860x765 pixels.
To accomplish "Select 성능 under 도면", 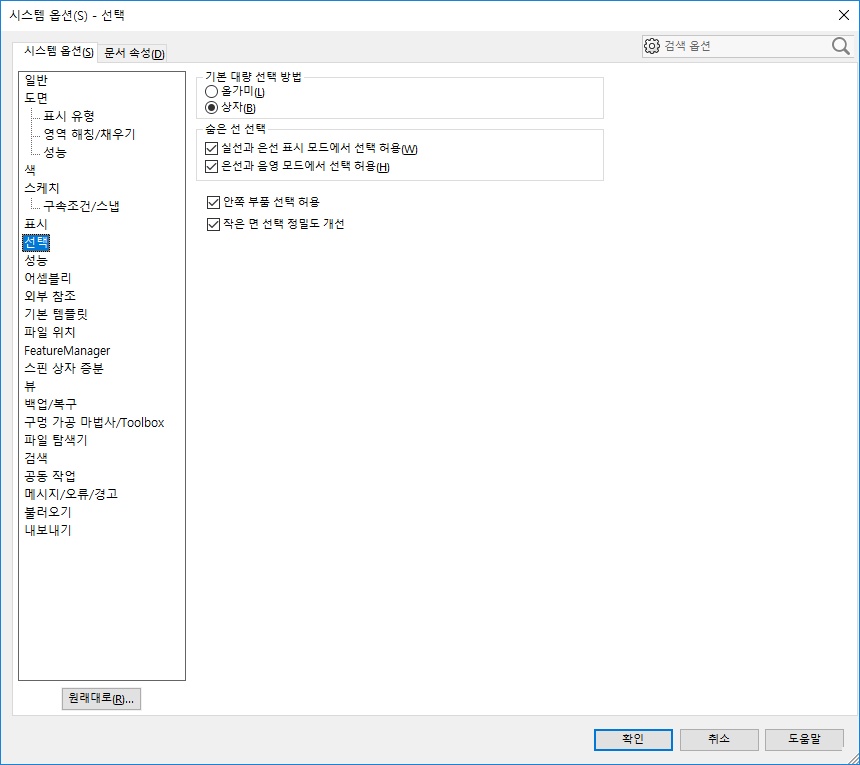I will click(55, 152).
